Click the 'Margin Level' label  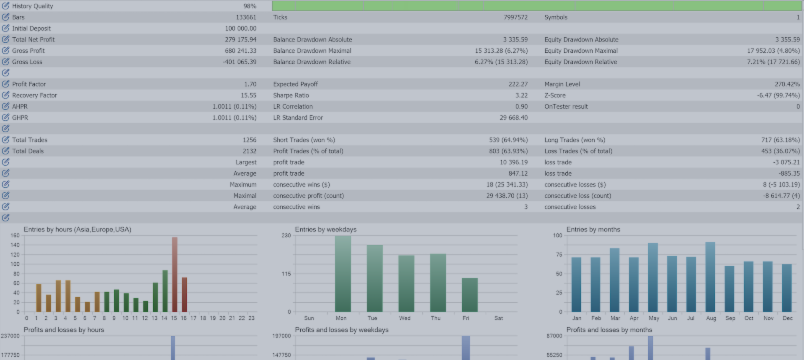coord(562,84)
